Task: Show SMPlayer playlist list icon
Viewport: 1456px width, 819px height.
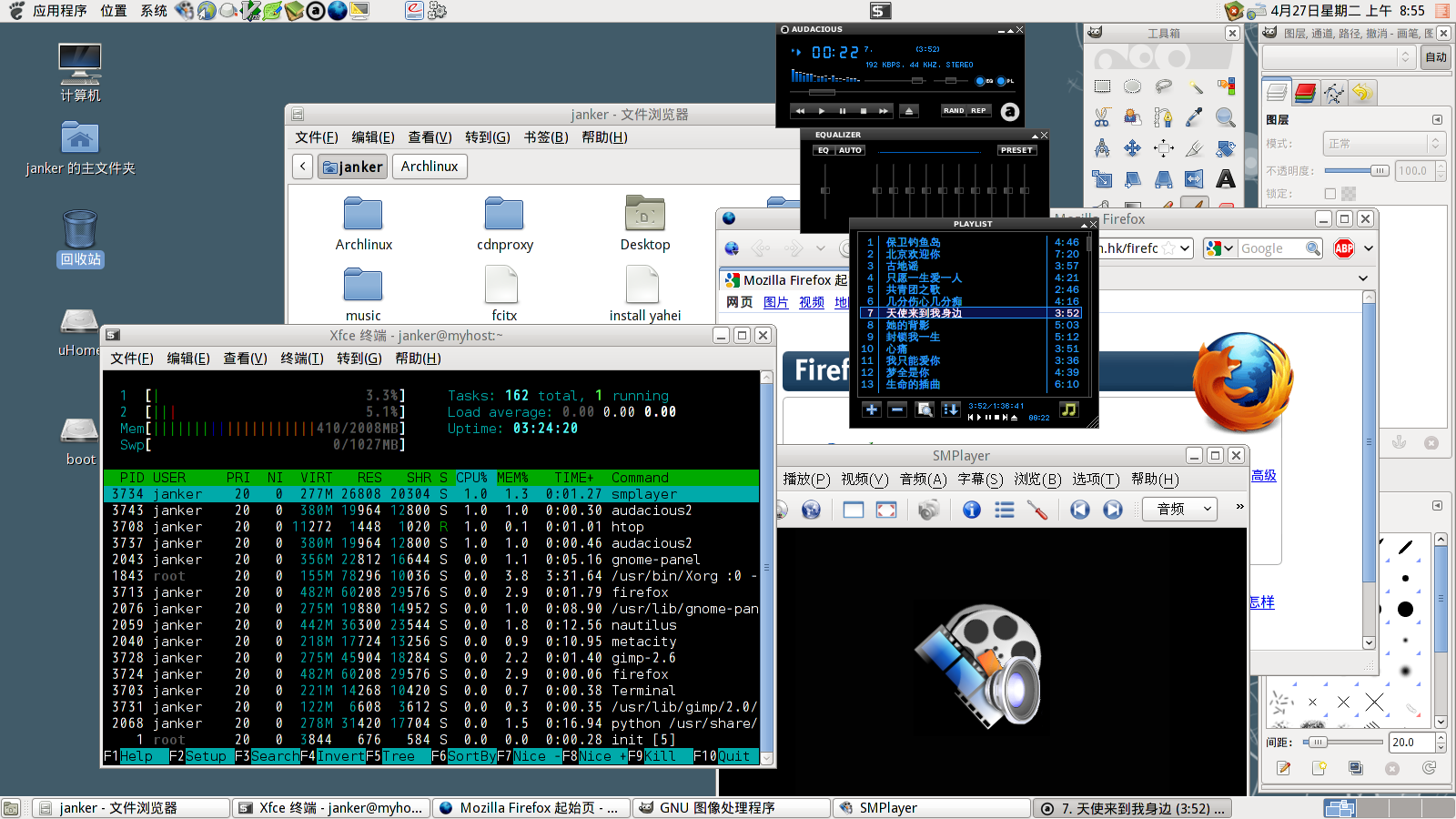Action: pyautogui.click(x=1005, y=510)
